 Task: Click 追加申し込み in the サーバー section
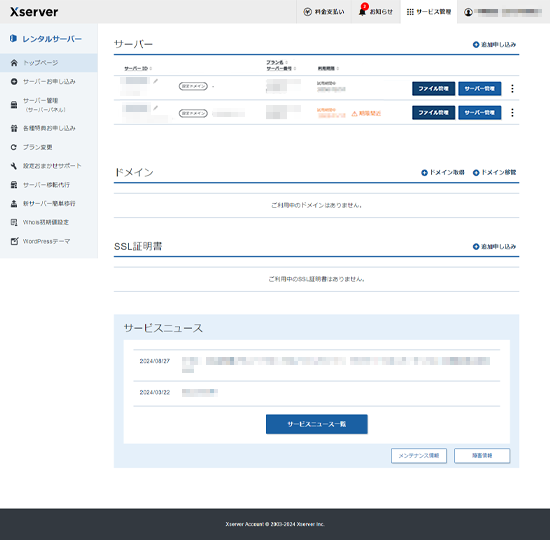[x=494, y=45]
